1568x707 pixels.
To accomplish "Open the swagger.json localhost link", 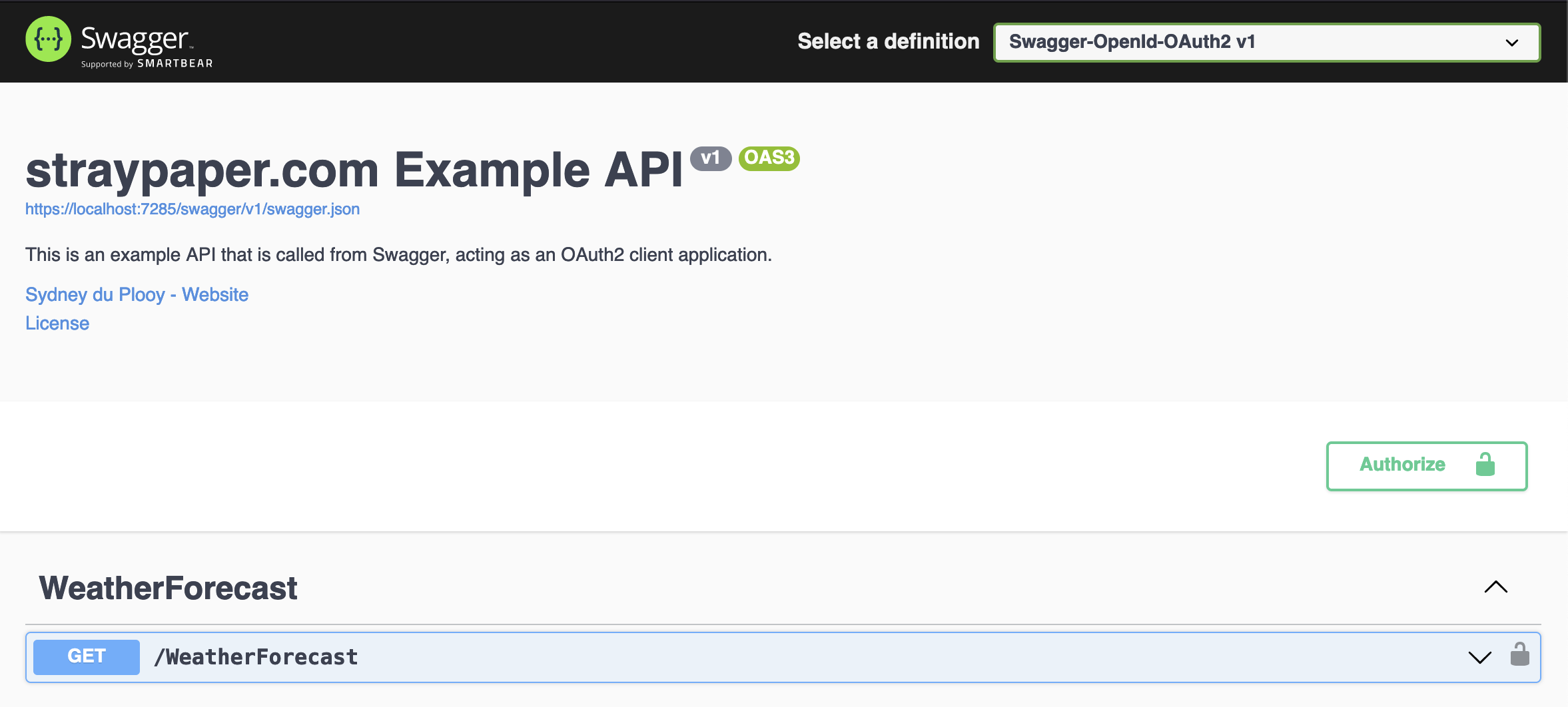I will coord(193,209).
